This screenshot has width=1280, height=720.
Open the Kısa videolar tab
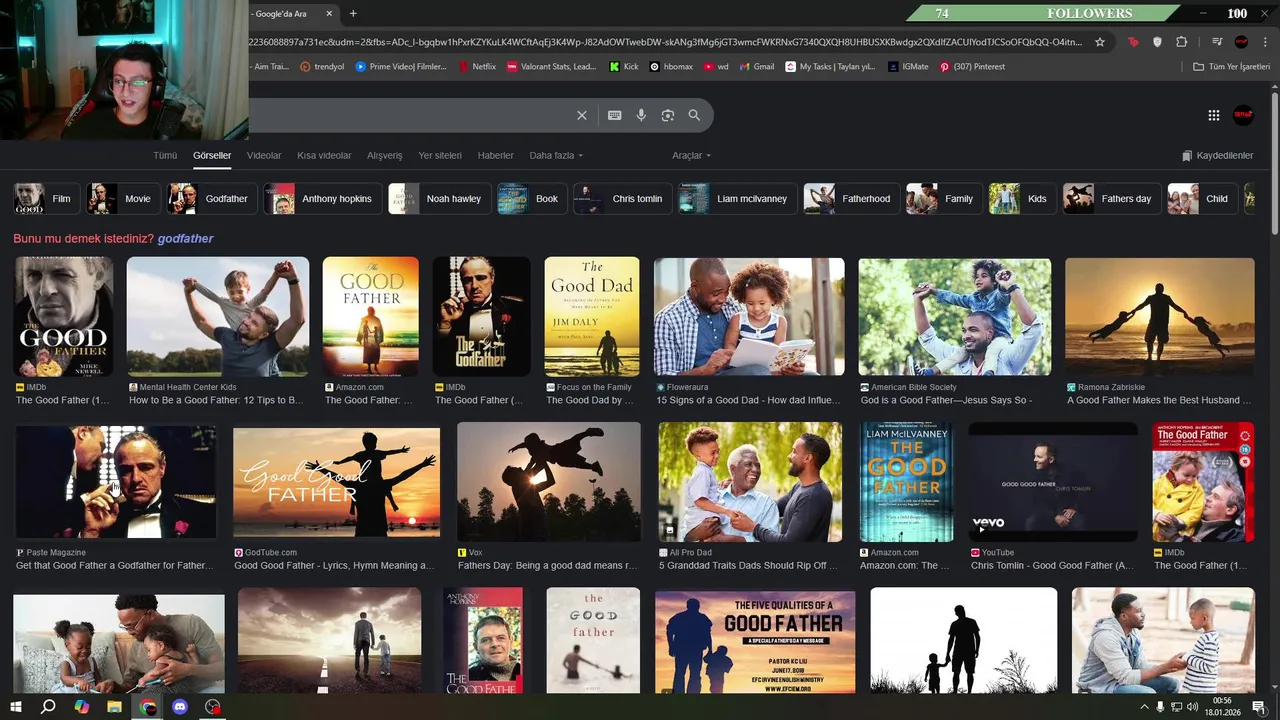(x=324, y=156)
